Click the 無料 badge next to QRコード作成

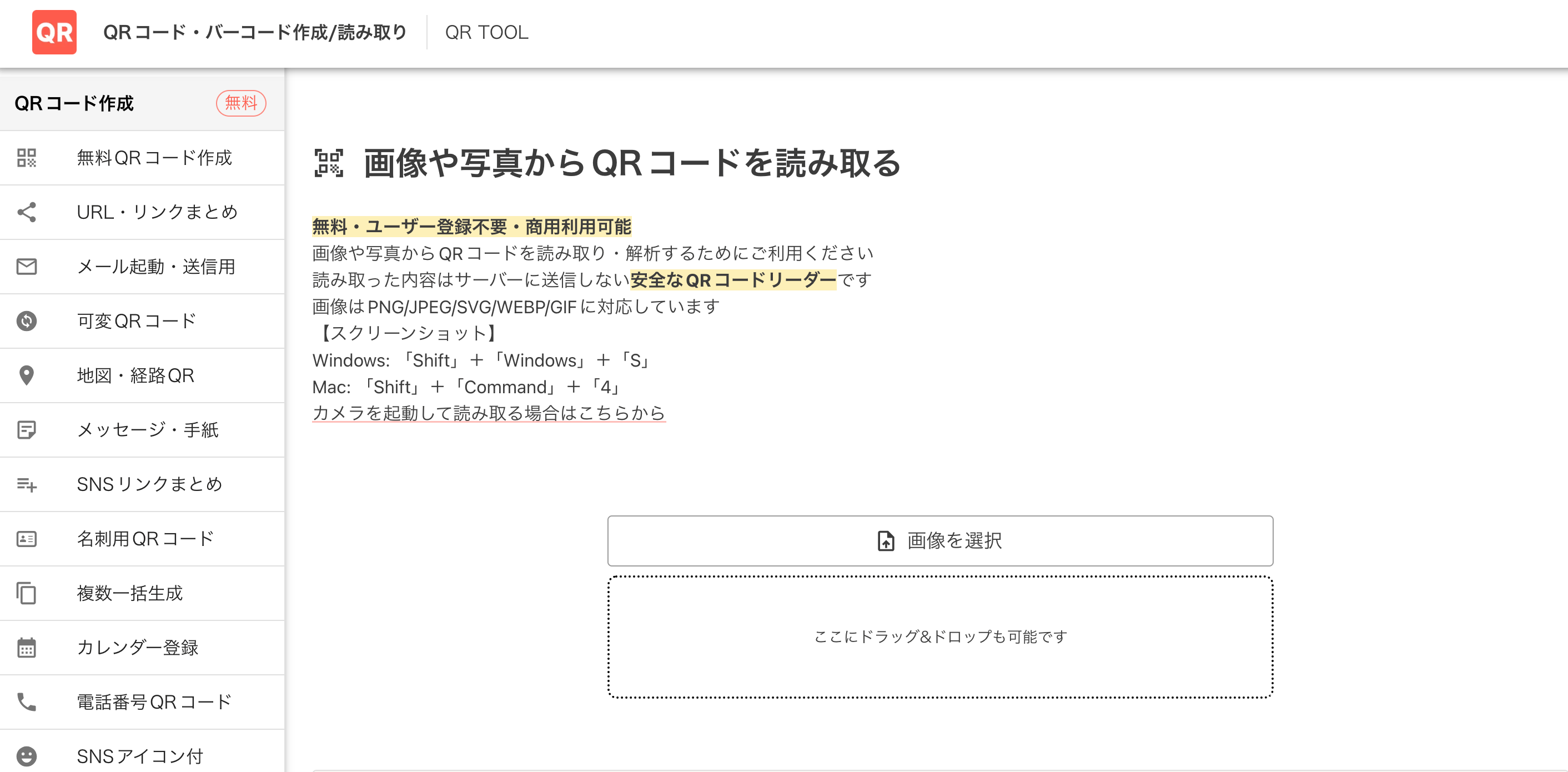point(241,103)
